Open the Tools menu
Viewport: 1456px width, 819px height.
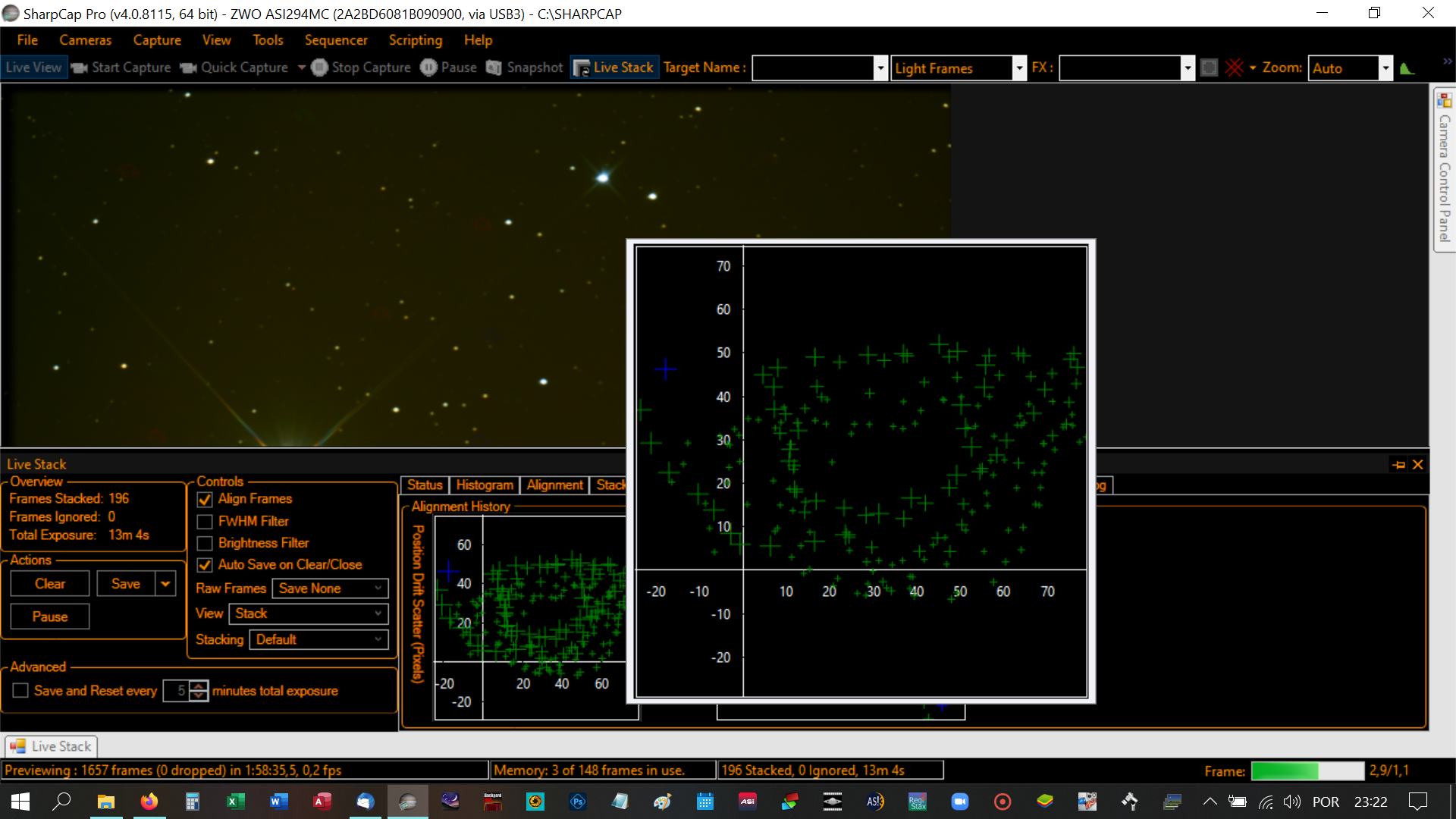(x=268, y=40)
